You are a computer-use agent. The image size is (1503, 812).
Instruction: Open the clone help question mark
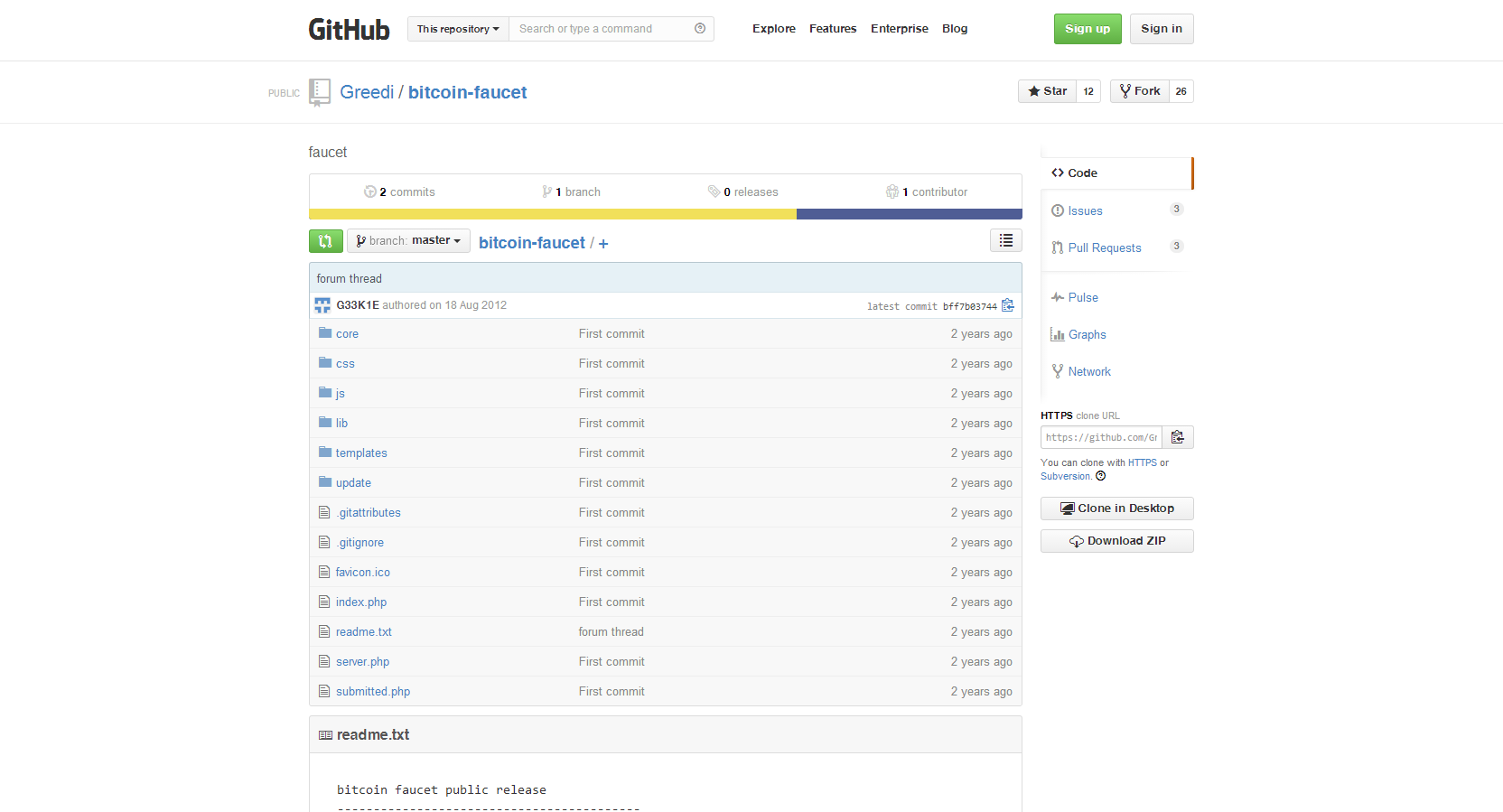[x=1101, y=476]
